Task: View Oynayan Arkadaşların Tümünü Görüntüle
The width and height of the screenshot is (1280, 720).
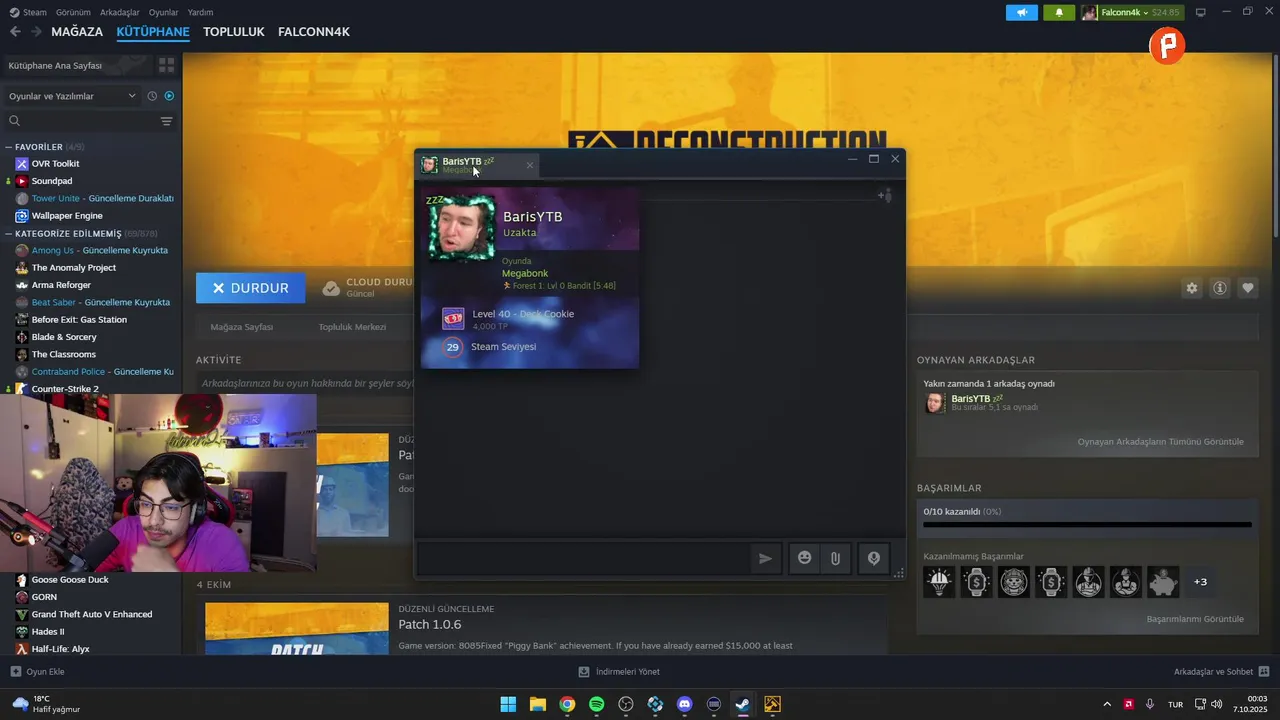Action: tap(1160, 442)
